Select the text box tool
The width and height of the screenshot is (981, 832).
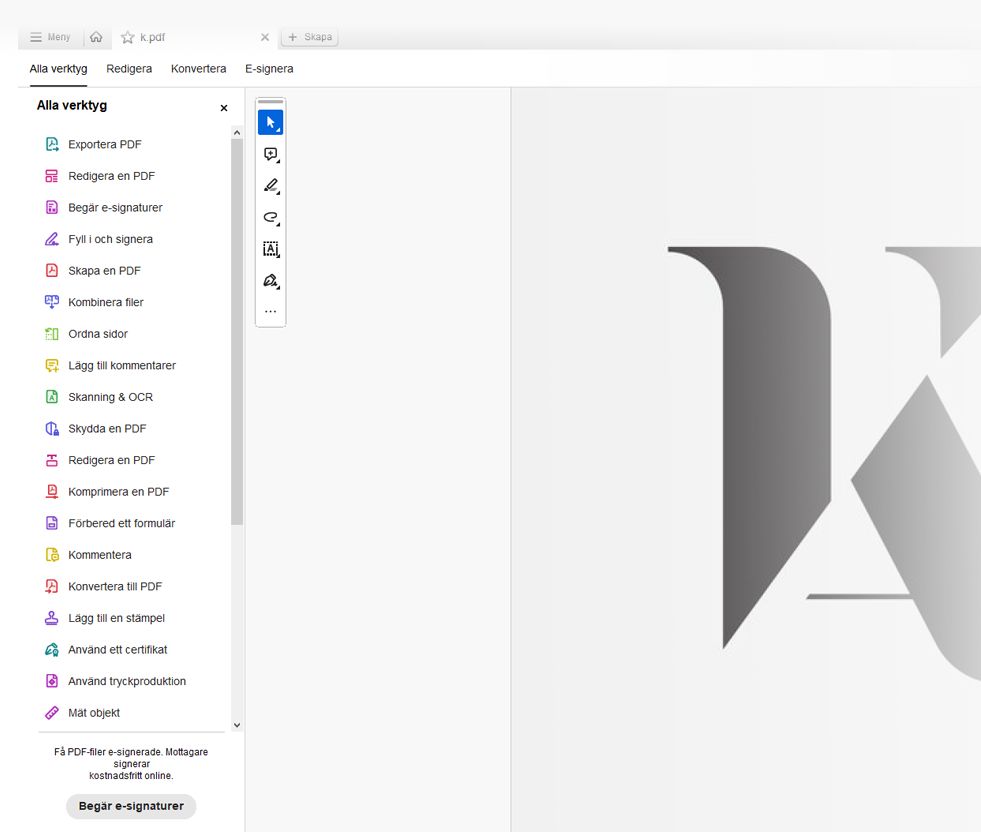270,249
